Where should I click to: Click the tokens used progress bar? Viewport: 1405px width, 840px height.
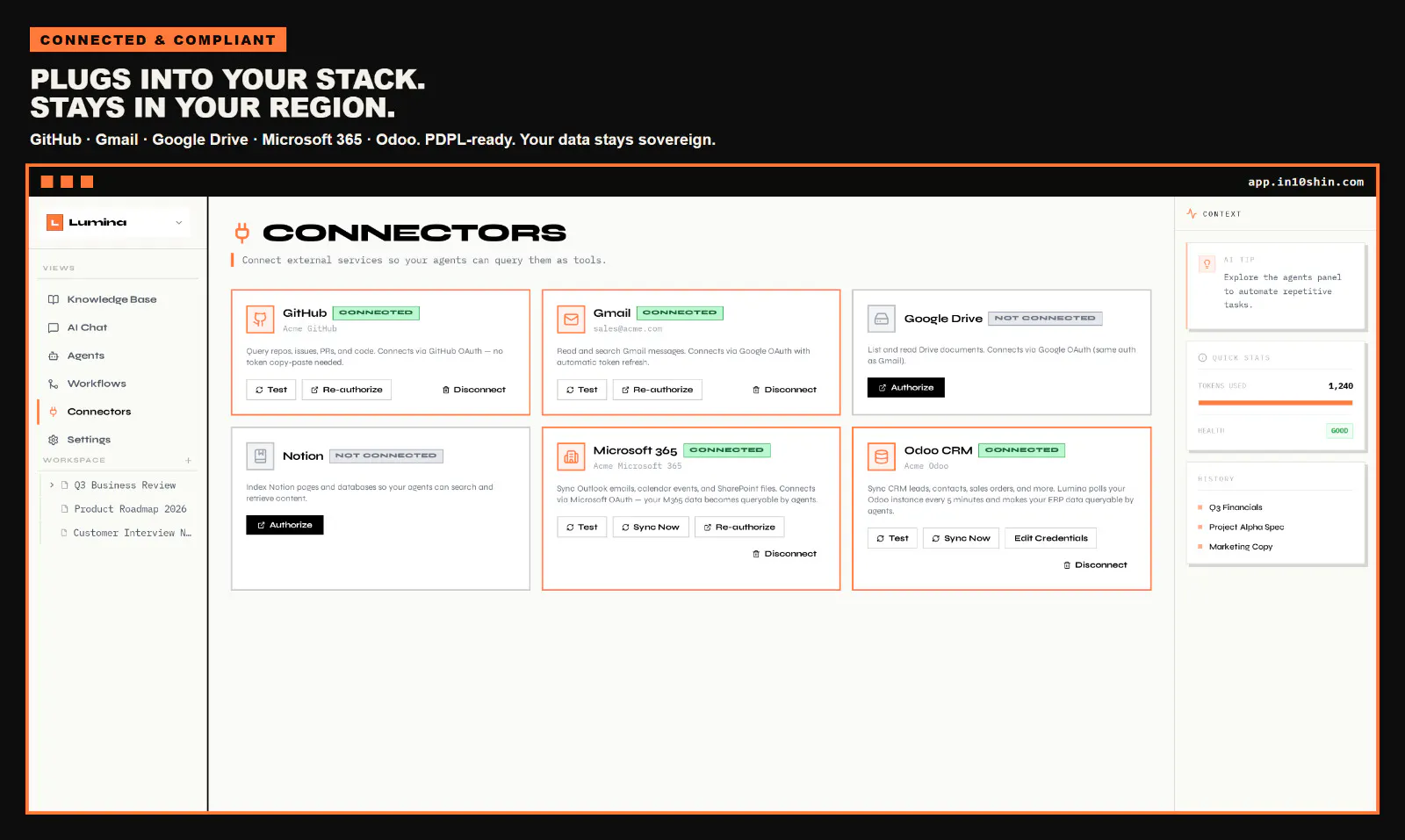click(1275, 403)
